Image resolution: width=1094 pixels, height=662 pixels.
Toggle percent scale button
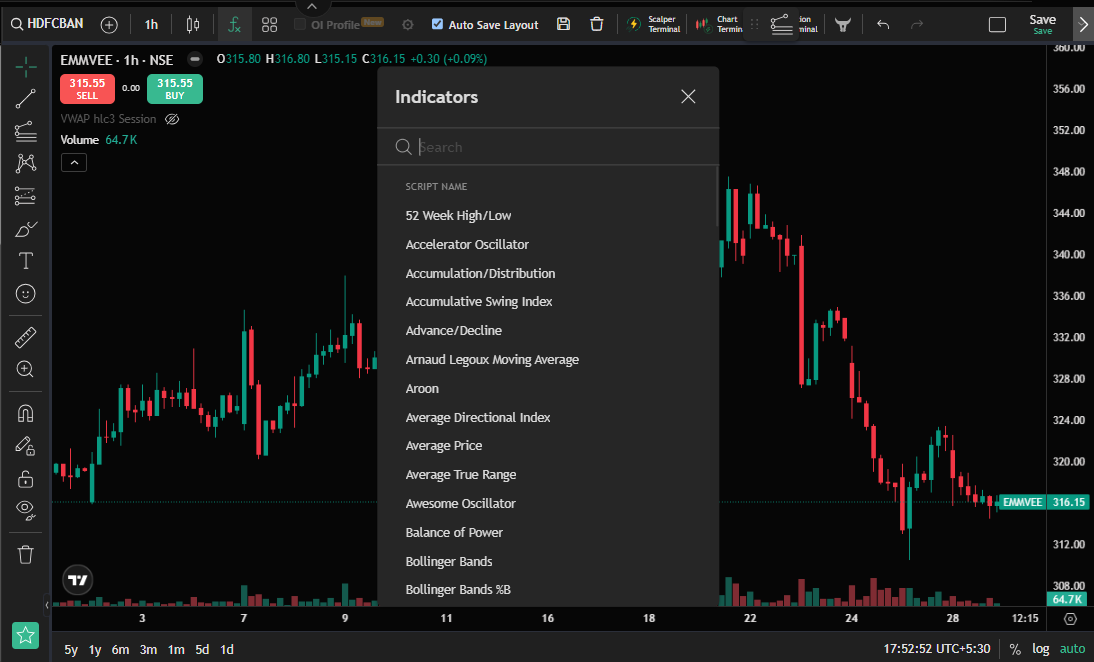[x=1015, y=649]
